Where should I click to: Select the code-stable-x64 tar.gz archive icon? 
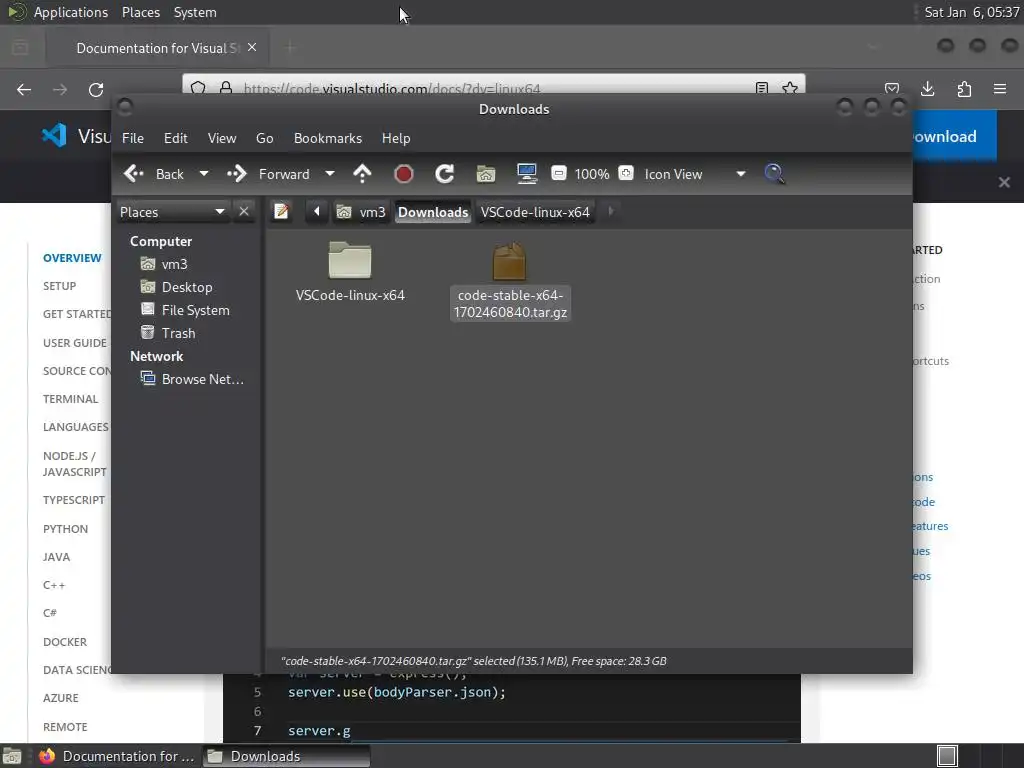pyautogui.click(x=509, y=261)
